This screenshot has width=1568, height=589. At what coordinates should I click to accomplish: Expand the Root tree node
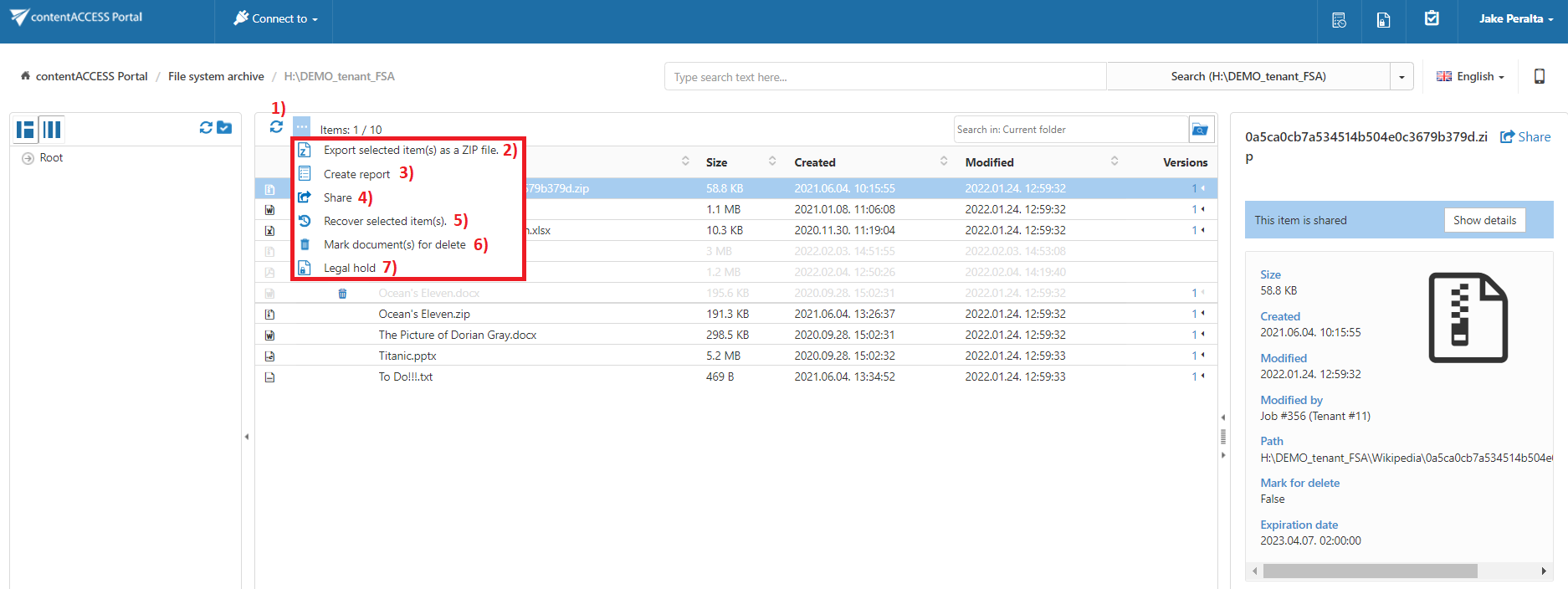[x=28, y=158]
